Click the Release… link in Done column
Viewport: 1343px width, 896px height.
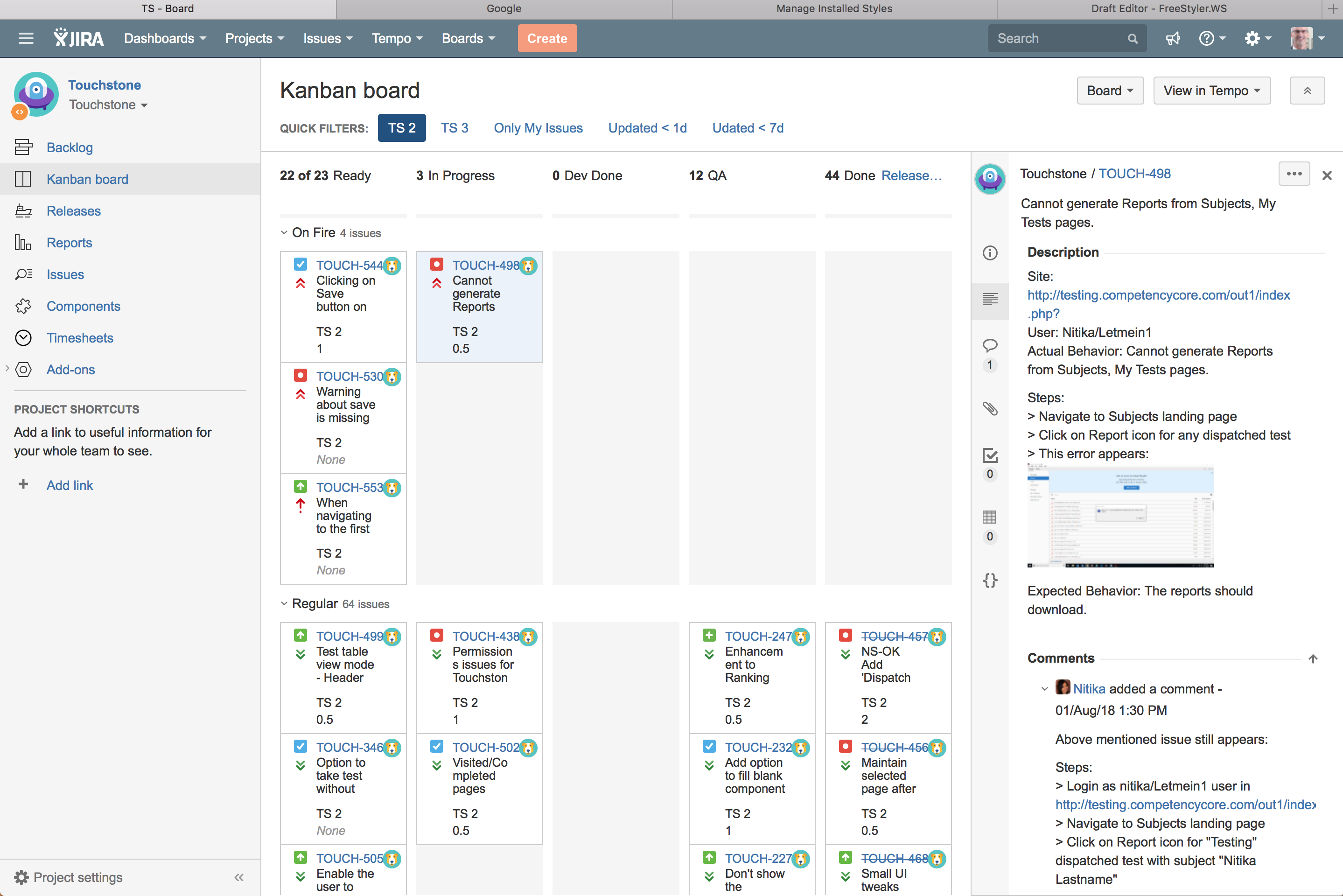click(912, 175)
